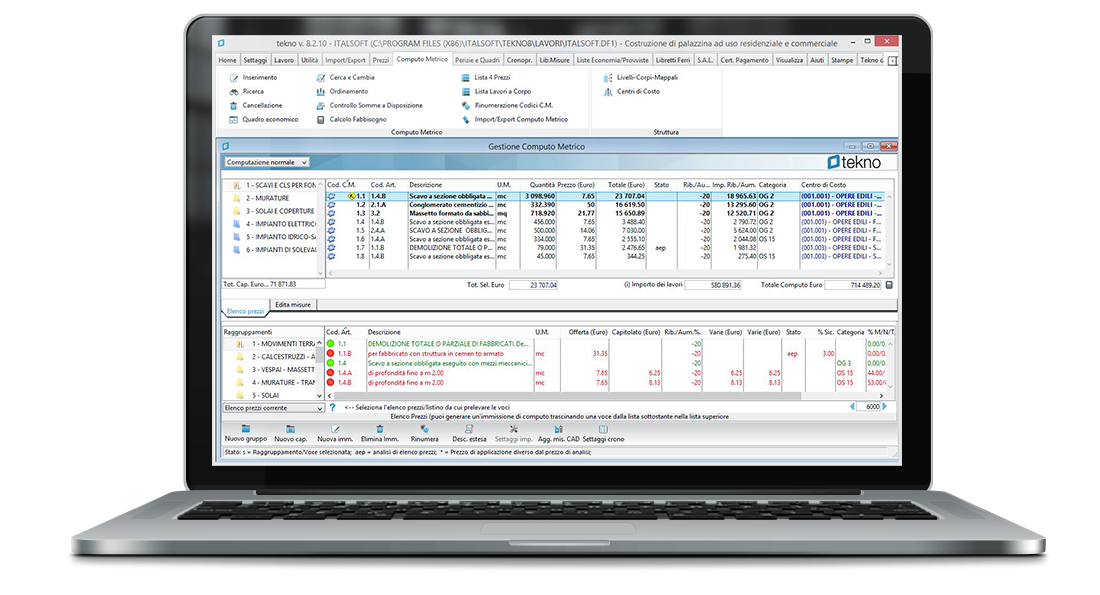Click green status circle of item 1.1

[x=330, y=344]
